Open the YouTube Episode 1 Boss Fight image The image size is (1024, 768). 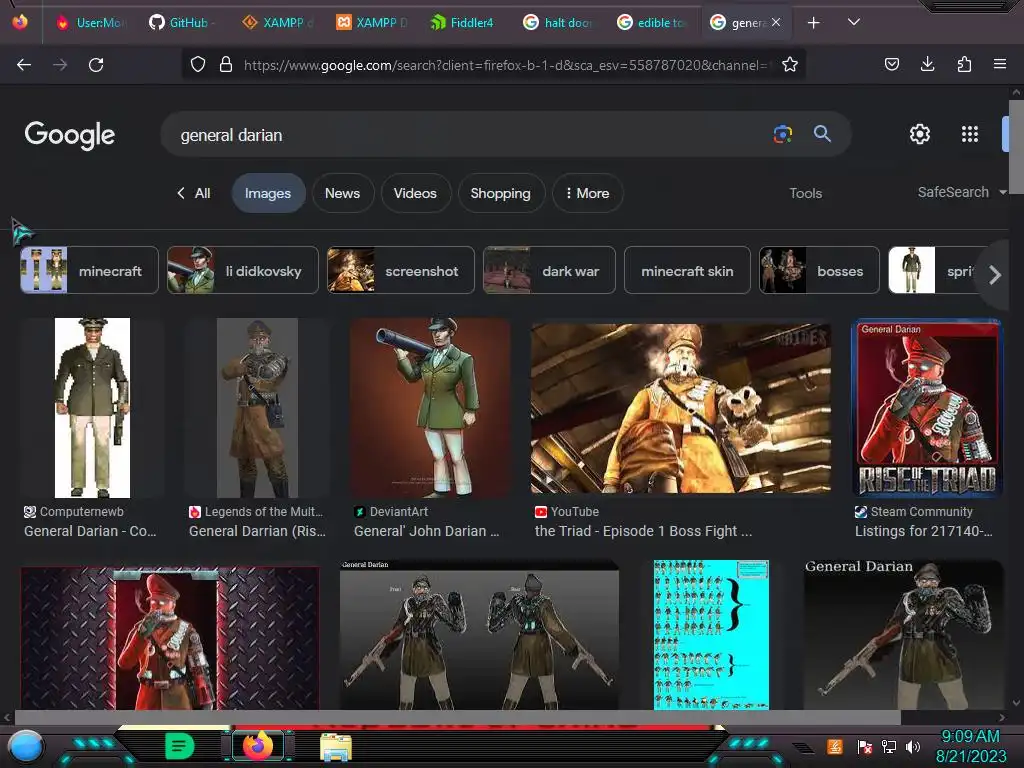pyautogui.click(x=680, y=408)
